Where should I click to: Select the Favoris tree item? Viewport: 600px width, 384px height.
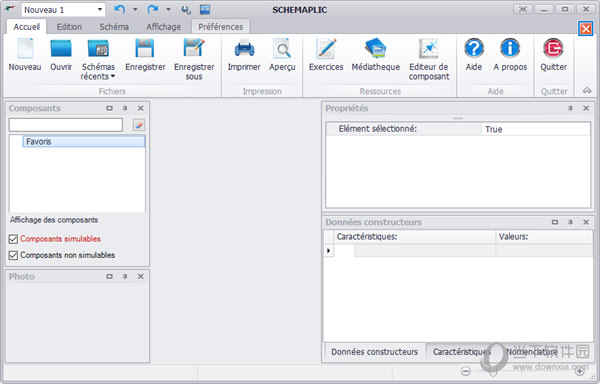(x=84, y=142)
